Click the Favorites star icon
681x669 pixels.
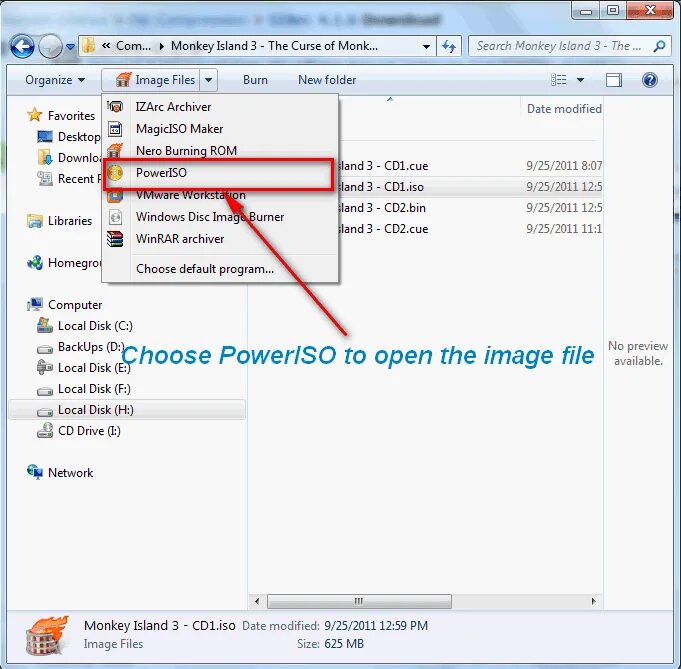pyautogui.click(x=34, y=115)
